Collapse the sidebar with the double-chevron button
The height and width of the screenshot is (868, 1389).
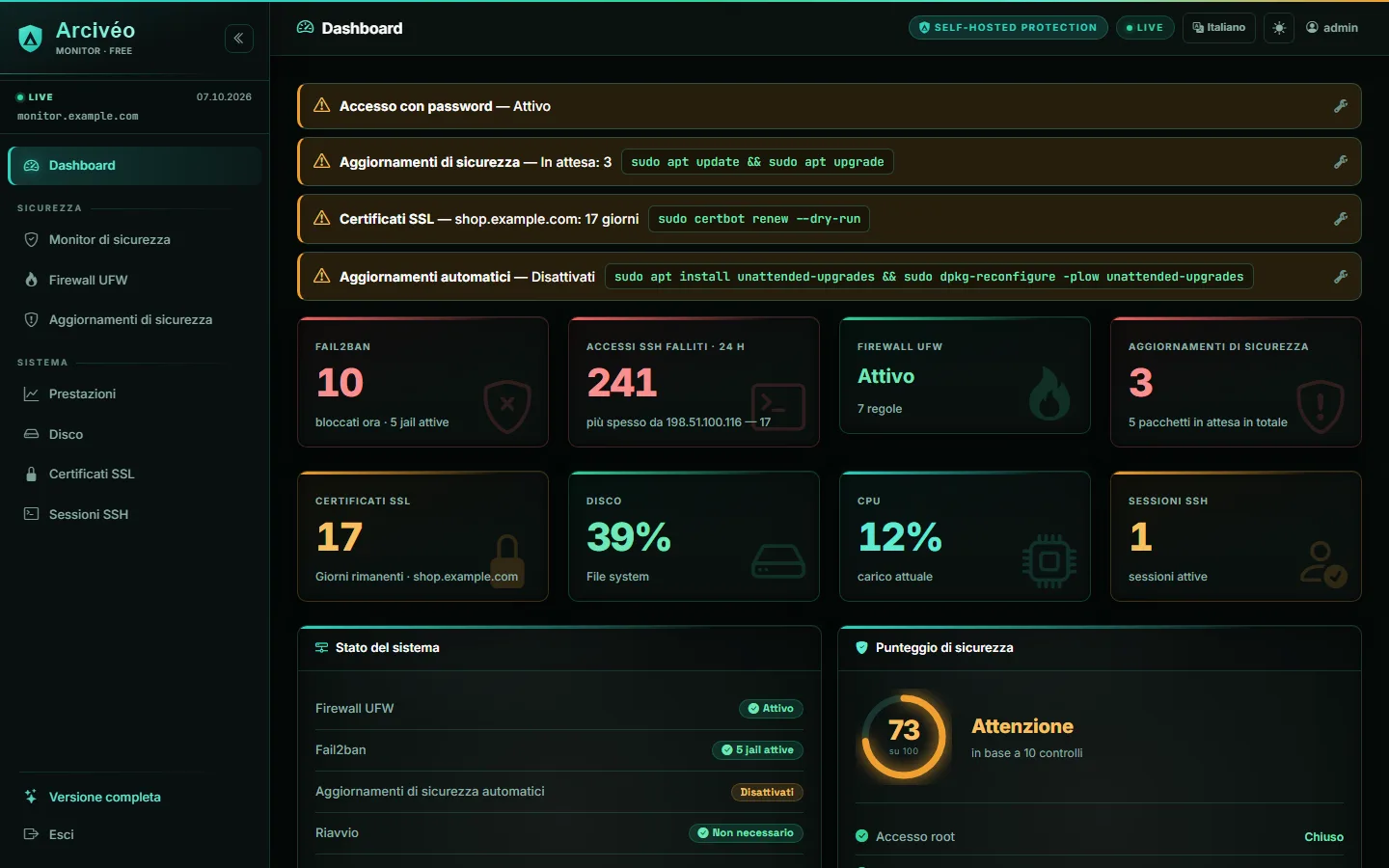239,39
